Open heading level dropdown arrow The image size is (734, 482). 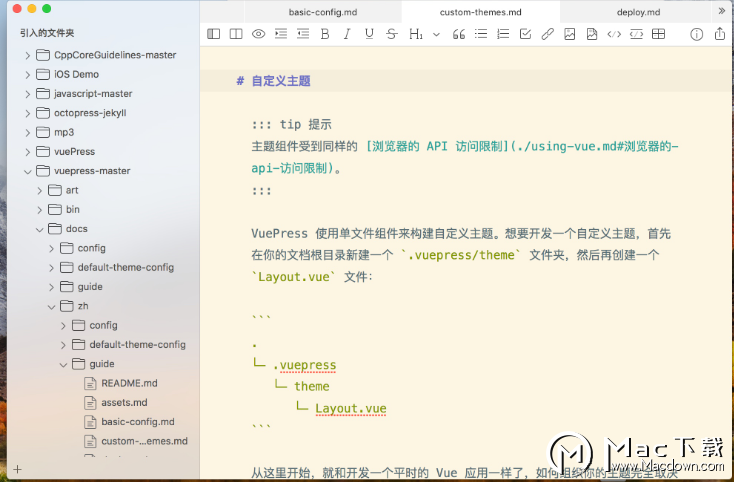436,34
